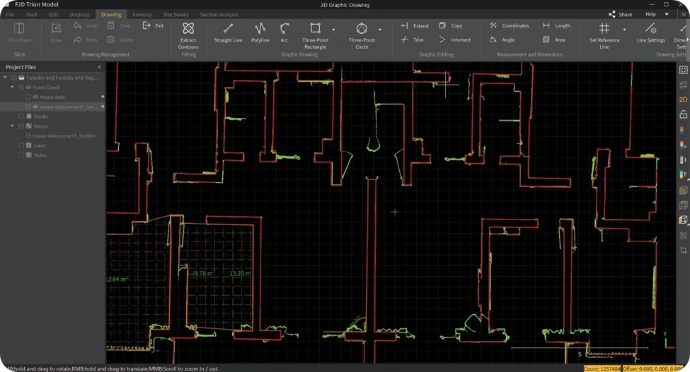Undo the last drawing action

86,26
